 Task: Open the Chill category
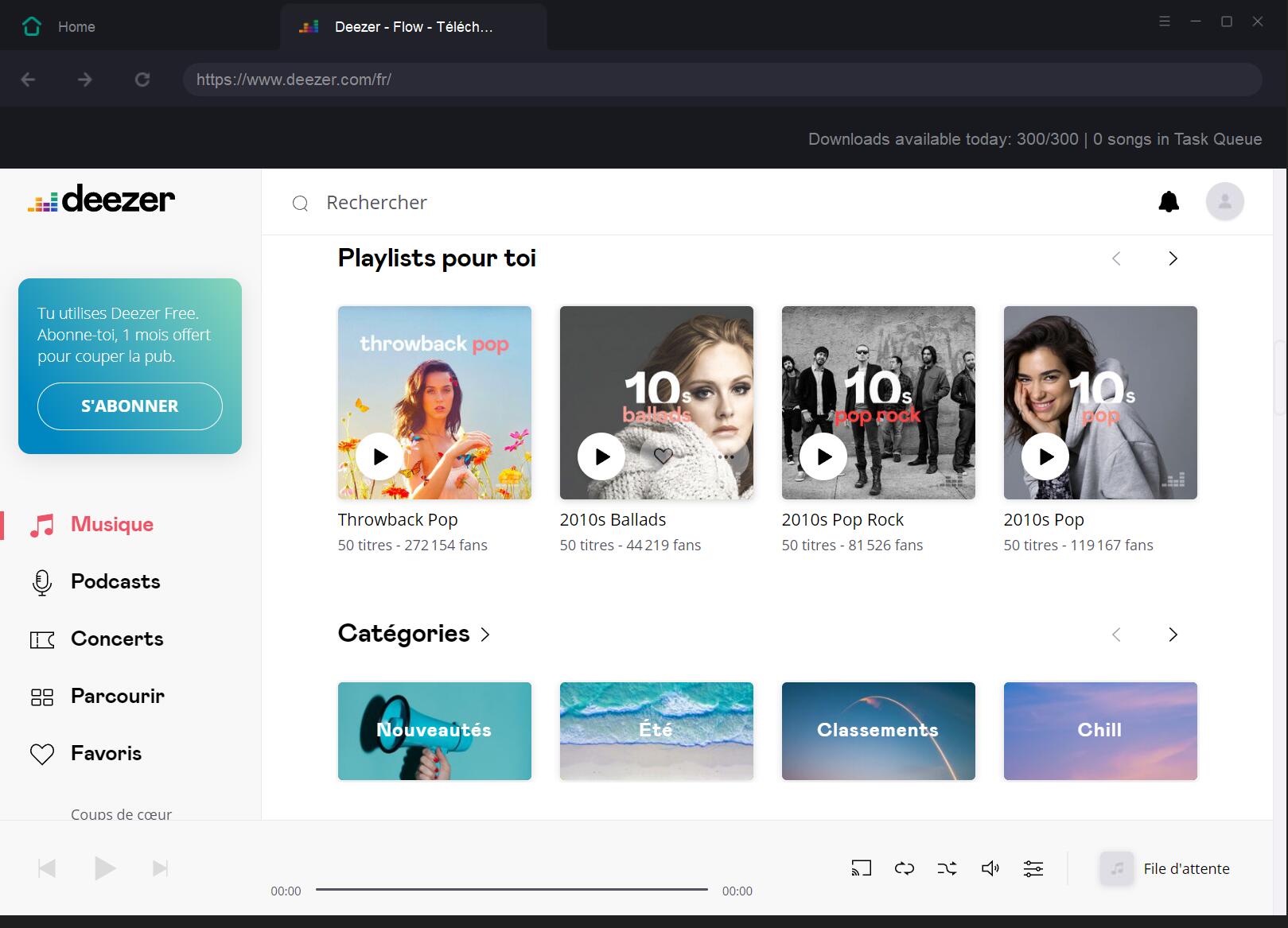pyautogui.click(x=1100, y=731)
